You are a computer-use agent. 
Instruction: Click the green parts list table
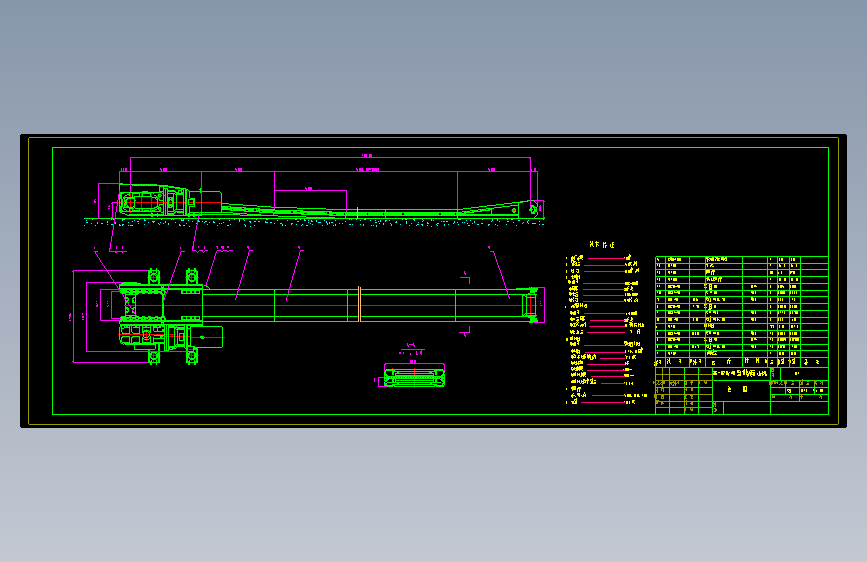tap(741, 311)
